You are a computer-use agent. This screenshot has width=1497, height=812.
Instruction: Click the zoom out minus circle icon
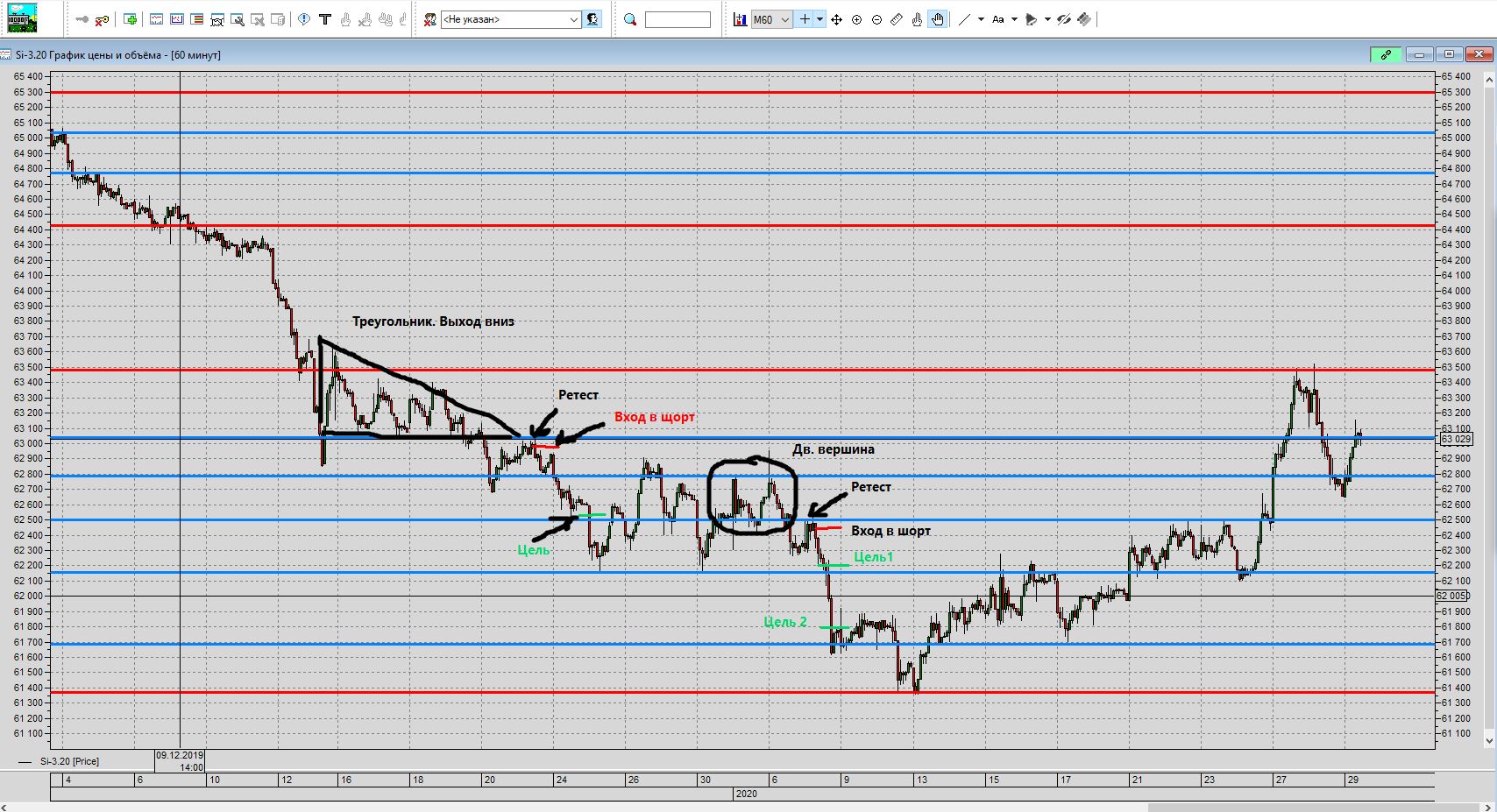pyautogui.click(x=877, y=19)
